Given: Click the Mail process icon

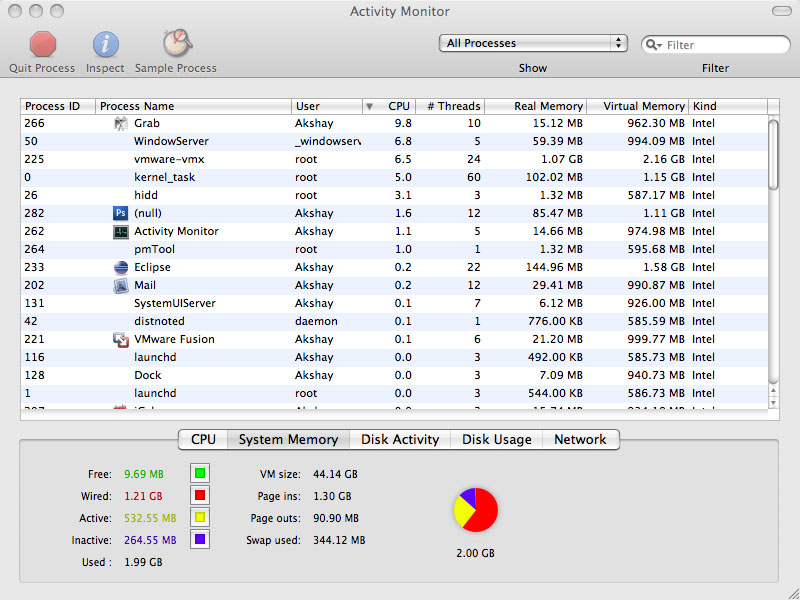Looking at the screenshot, I should tap(120, 285).
